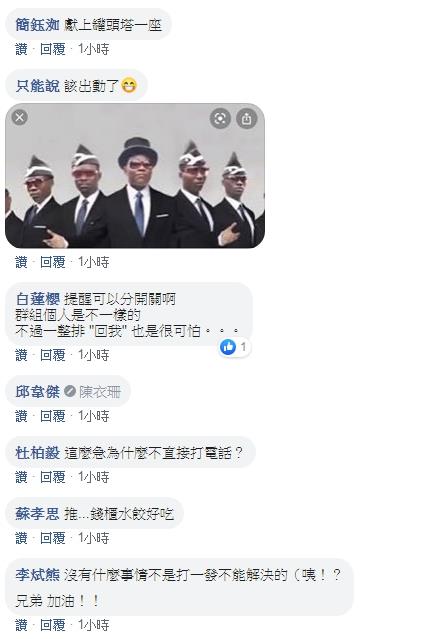Open the blue thumbs-up reaction count badge
This screenshot has height=639, width=427.
point(234,347)
